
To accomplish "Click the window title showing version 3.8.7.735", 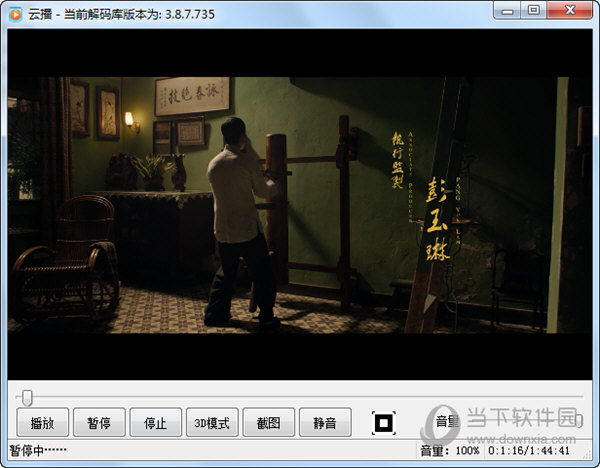I will pyautogui.click(x=121, y=15).
